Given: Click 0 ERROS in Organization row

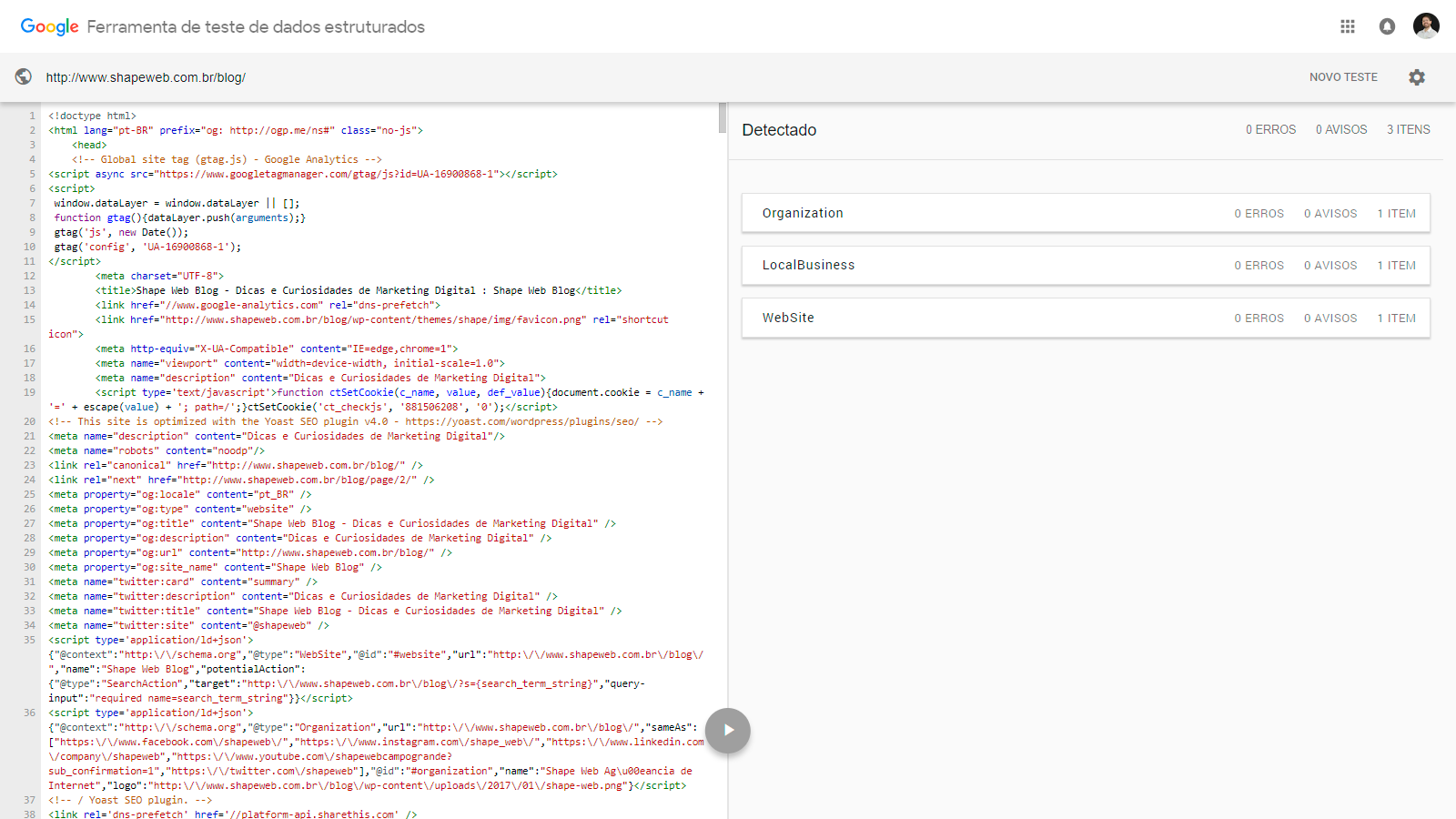Looking at the screenshot, I should [1259, 213].
